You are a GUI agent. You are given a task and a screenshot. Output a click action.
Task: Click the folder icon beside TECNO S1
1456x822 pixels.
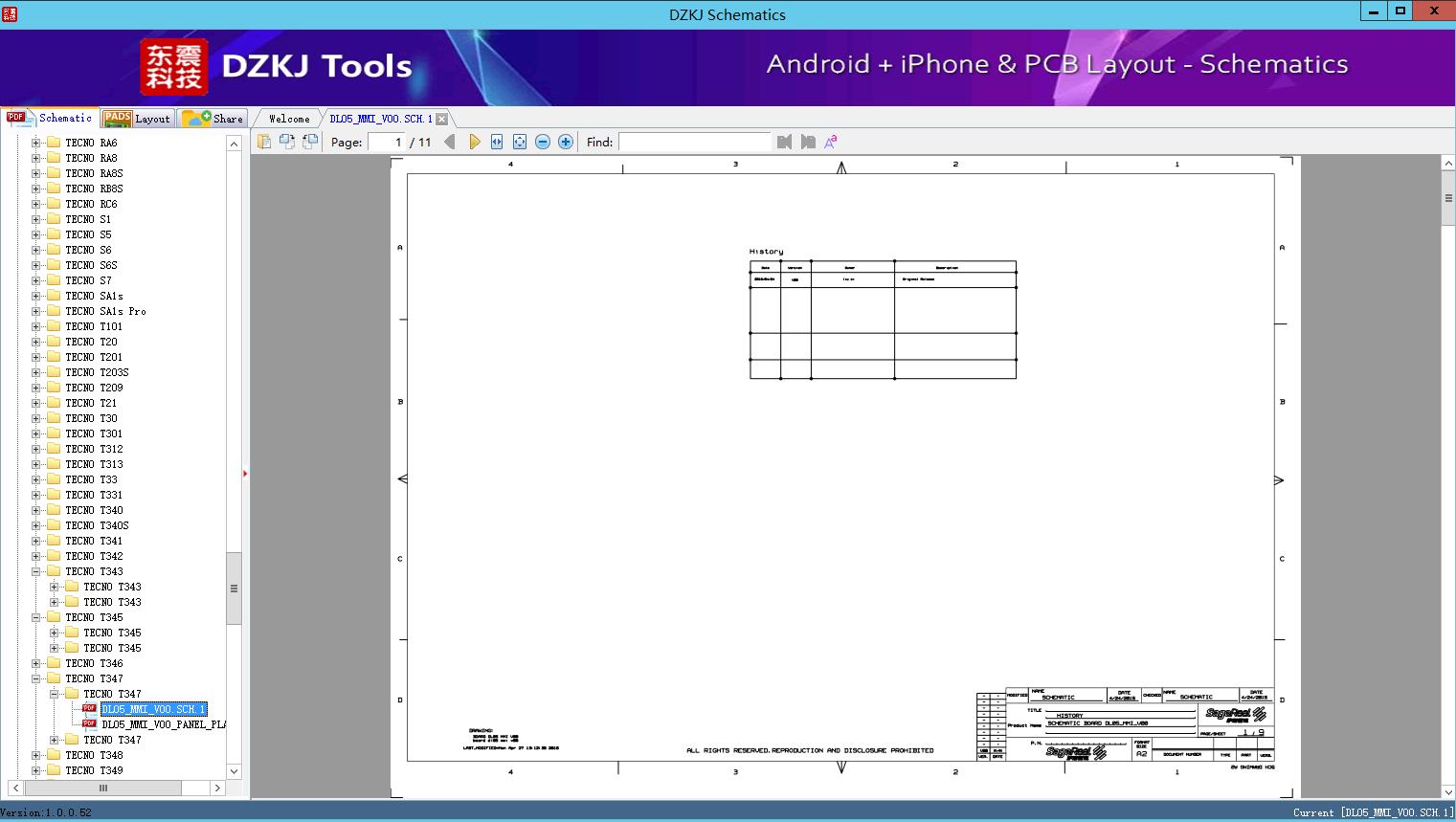coord(54,219)
